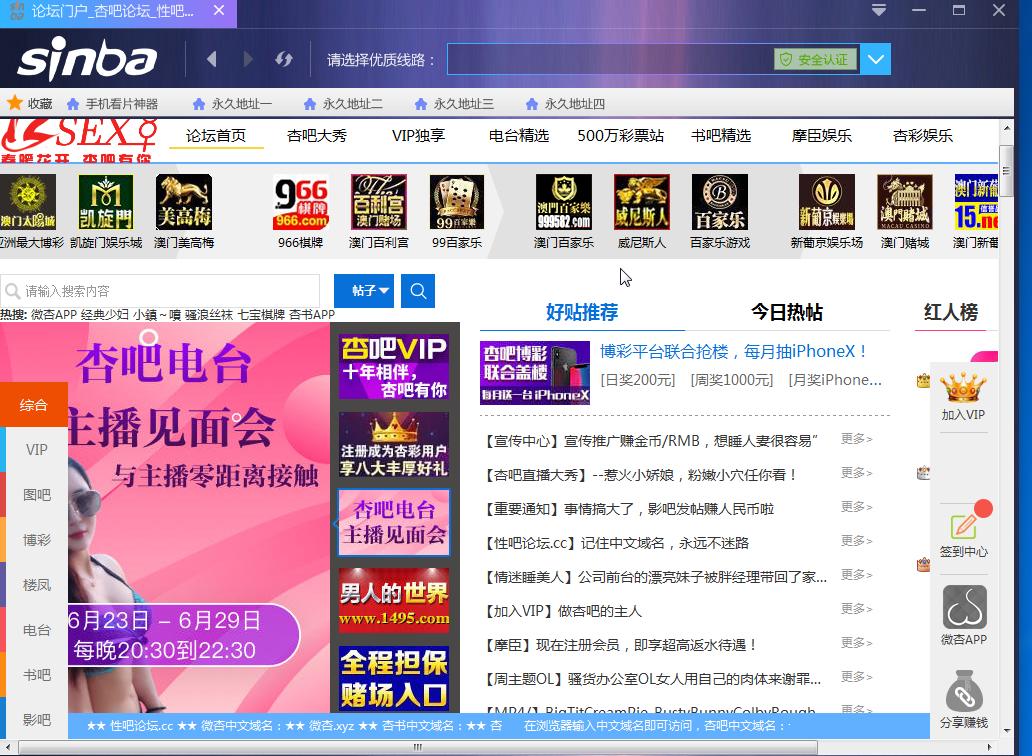
Task: Click 更多 beside 【性吧论坛.cc】
Action: point(856,540)
